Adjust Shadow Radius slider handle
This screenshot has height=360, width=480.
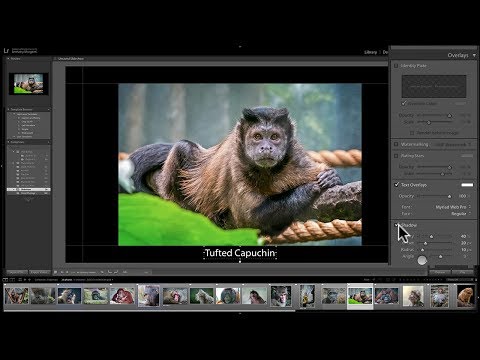[x=422, y=250]
